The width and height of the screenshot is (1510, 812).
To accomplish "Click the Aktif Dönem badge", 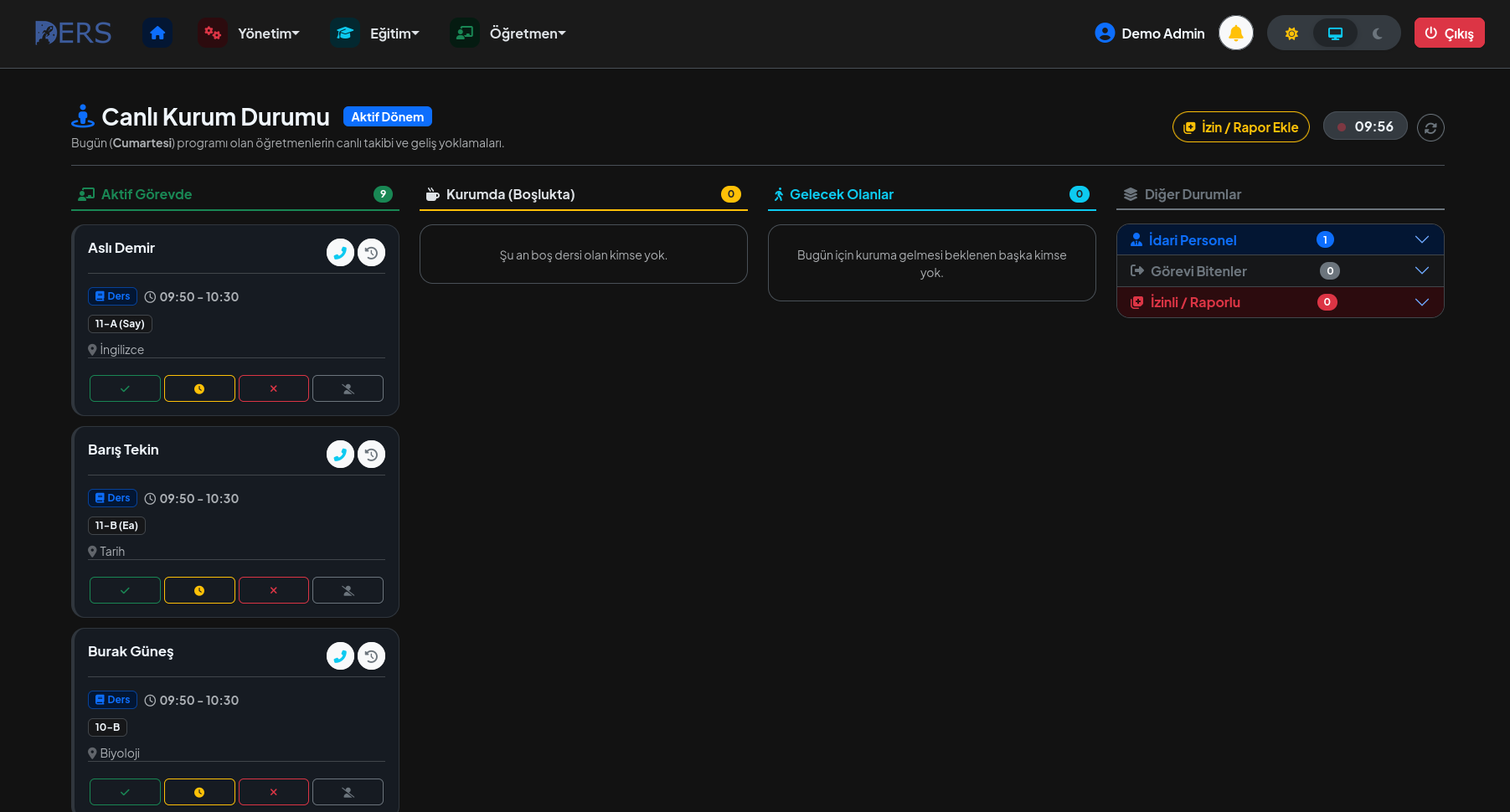I will pyautogui.click(x=388, y=117).
